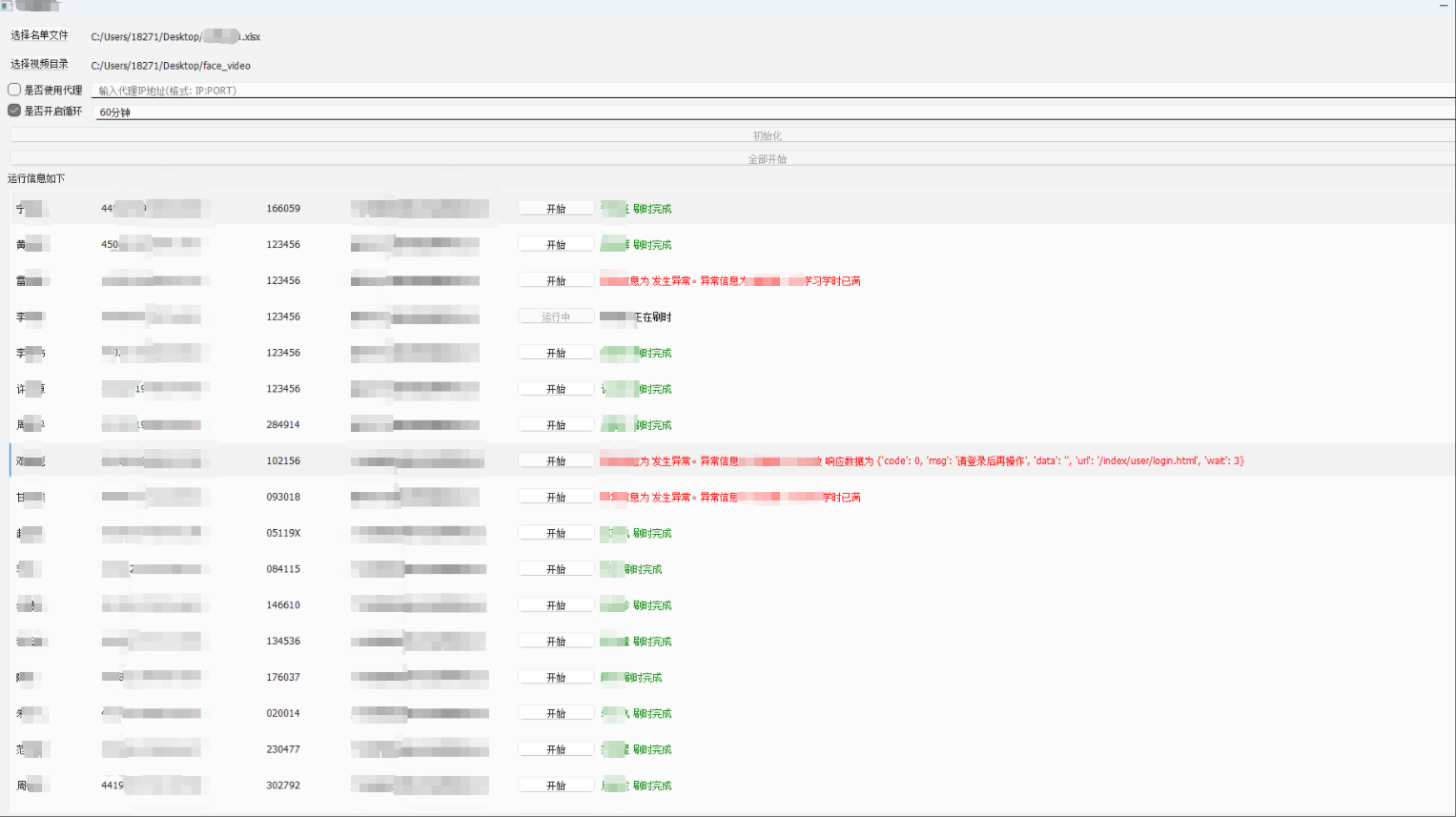
Task: Uncheck the 是否开启循环 checkbox
Action: [x=14, y=111]
